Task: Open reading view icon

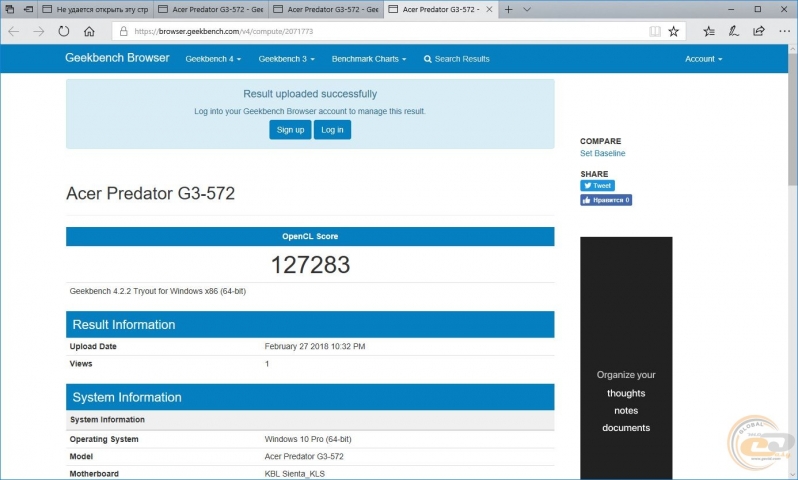Action: tap(655, 32)
